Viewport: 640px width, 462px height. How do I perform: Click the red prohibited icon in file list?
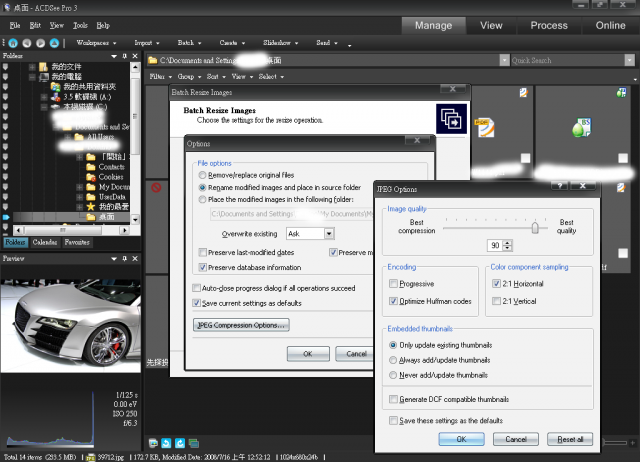156,188
